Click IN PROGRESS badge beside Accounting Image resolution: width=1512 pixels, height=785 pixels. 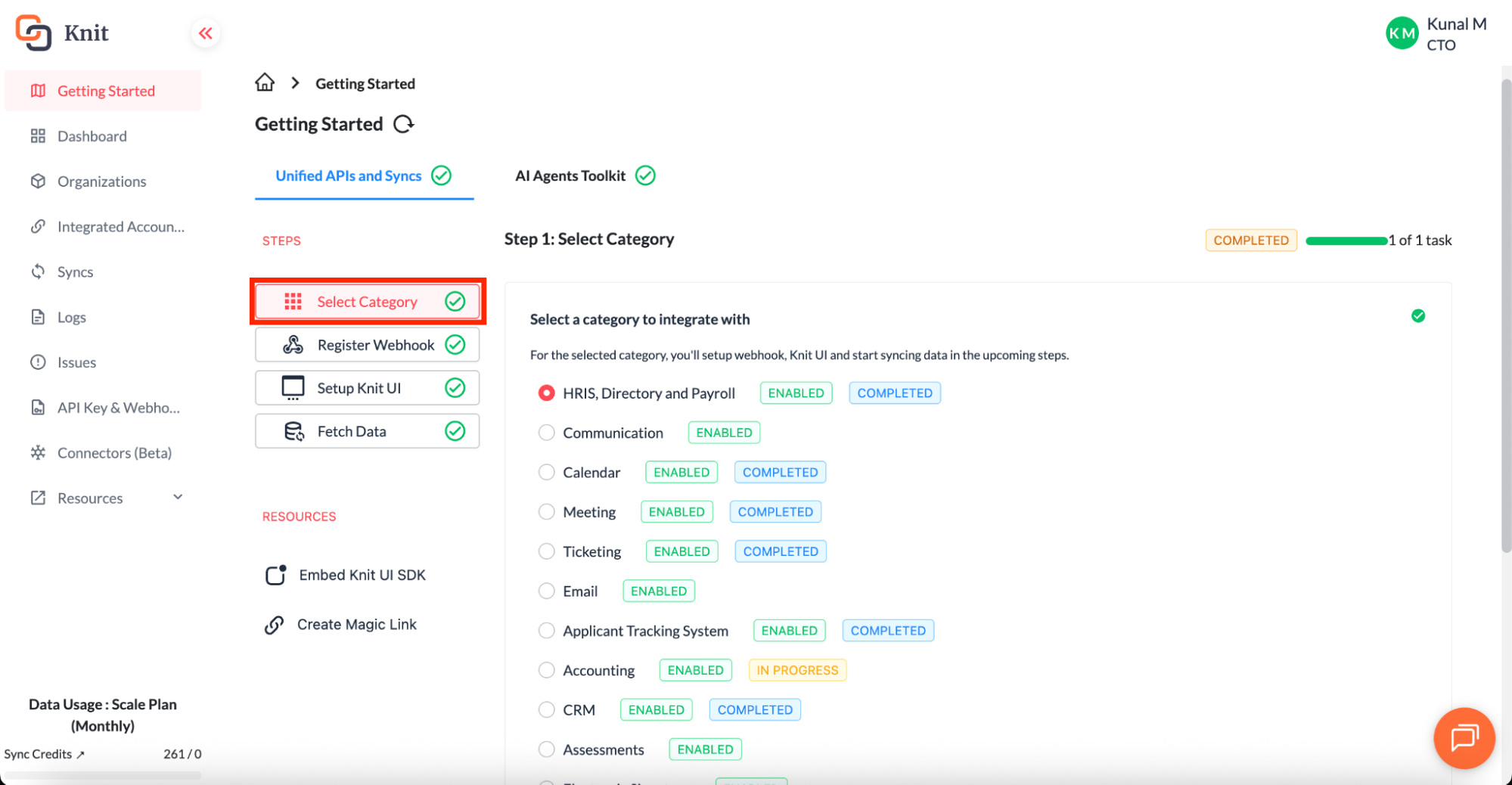[797, 670]
